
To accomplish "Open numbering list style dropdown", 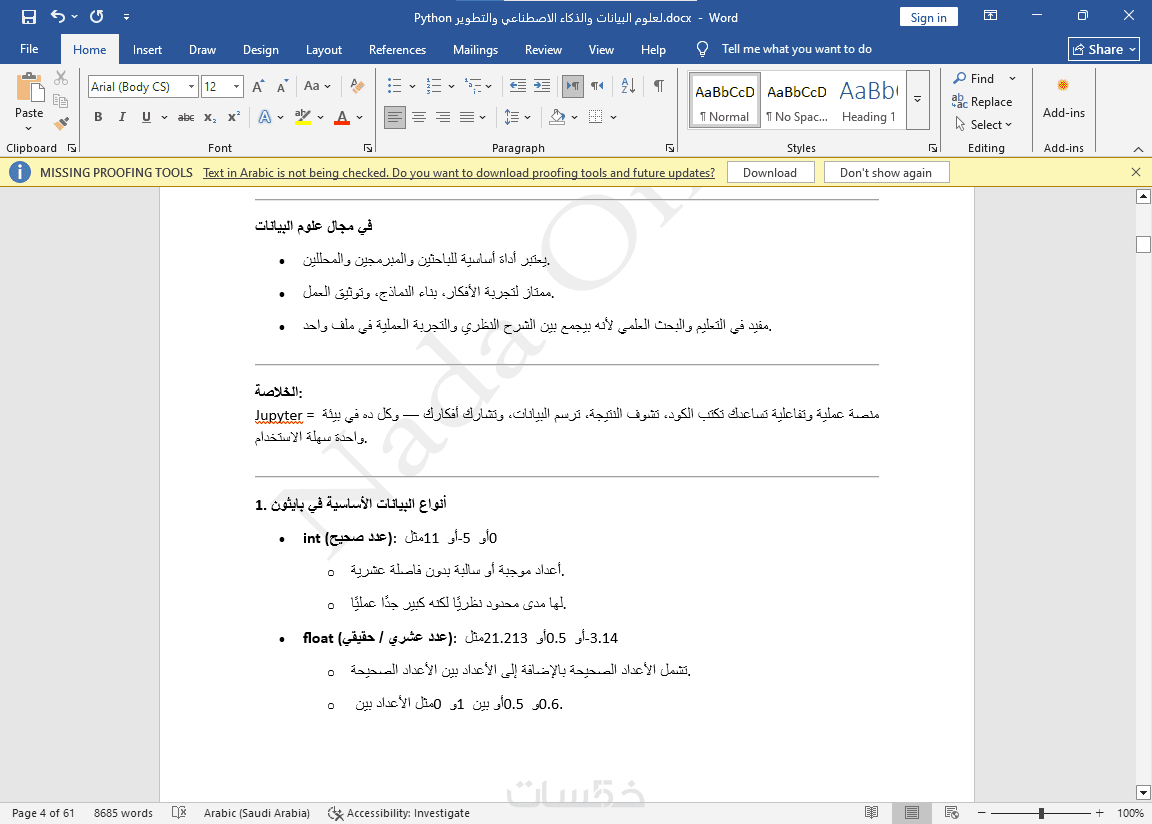I will 451,87.
